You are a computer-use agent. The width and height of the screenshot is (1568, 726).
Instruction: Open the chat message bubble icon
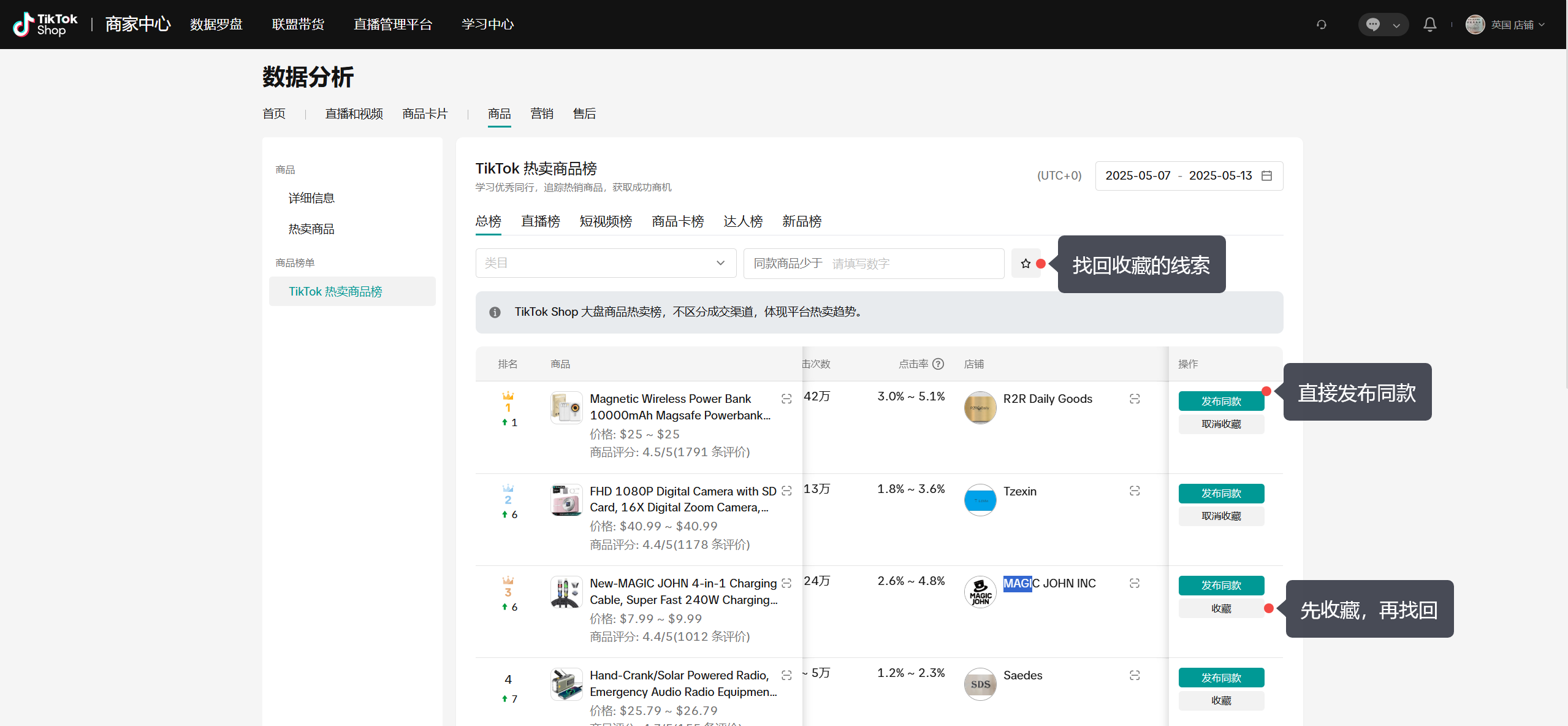point(1373,25)
